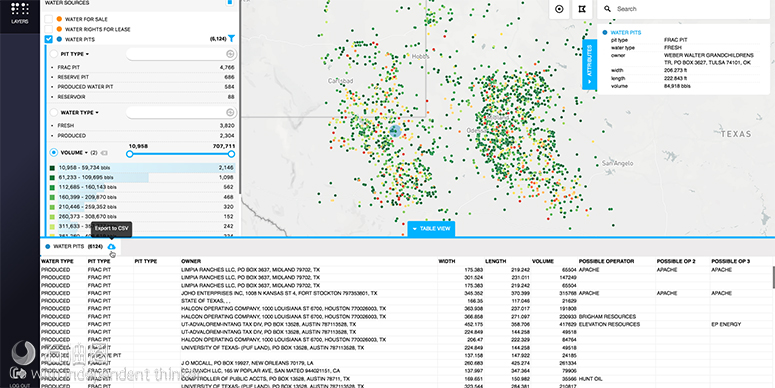Image resolution: width=775 pixels, height=388 pixels.
Task: Enable the Water For Sale checkbox
Action: tap(48, 19)
